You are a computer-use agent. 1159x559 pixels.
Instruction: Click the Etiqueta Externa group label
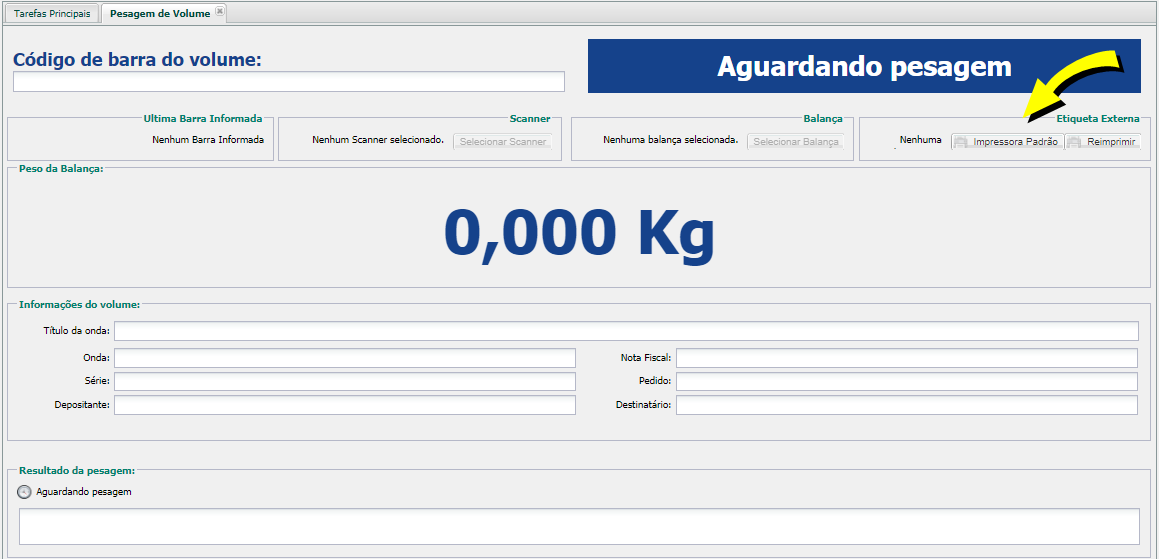(1098, 118)
